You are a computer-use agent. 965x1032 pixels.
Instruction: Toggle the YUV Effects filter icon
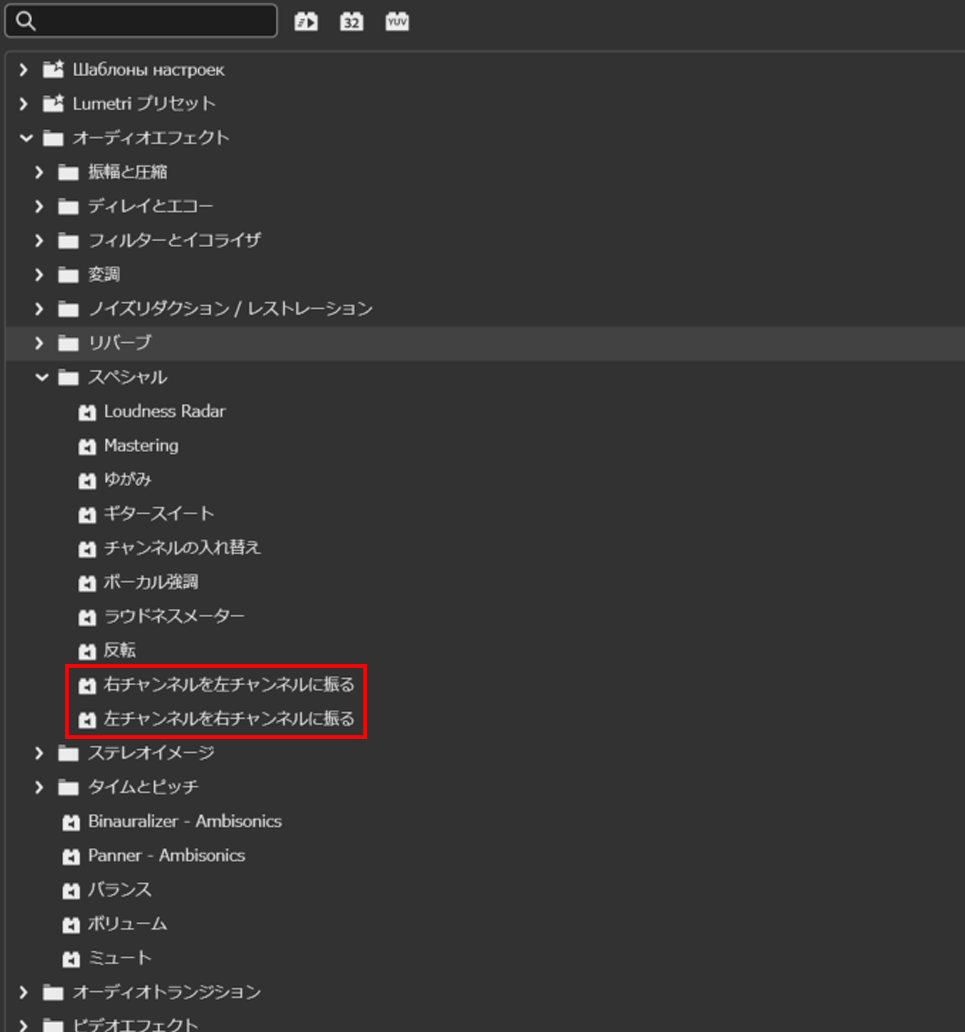point(397,21)
